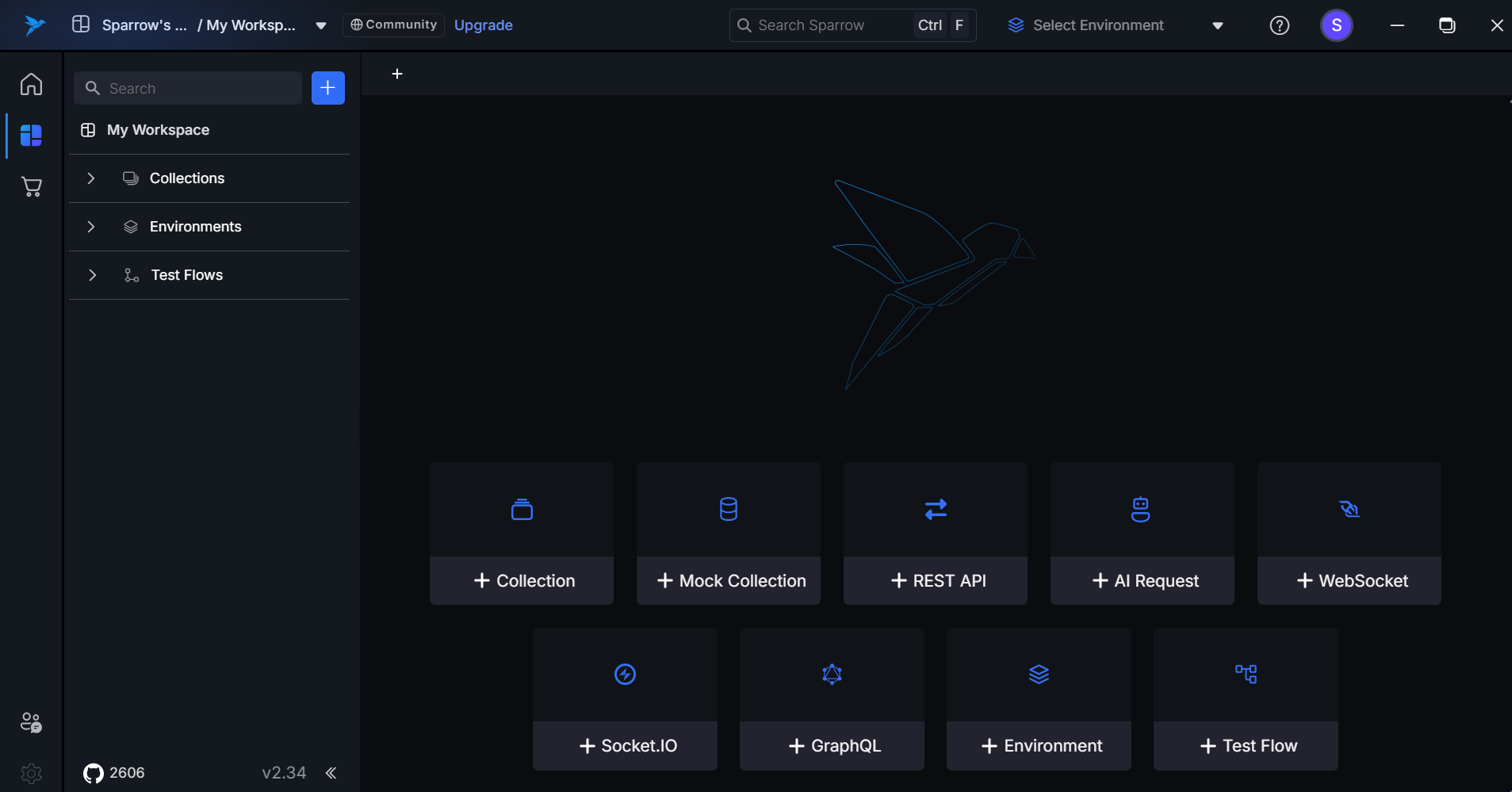This screenshot has height=792, width=1512.
Task: Create a new REST API request
Action: tap(936, 580)
